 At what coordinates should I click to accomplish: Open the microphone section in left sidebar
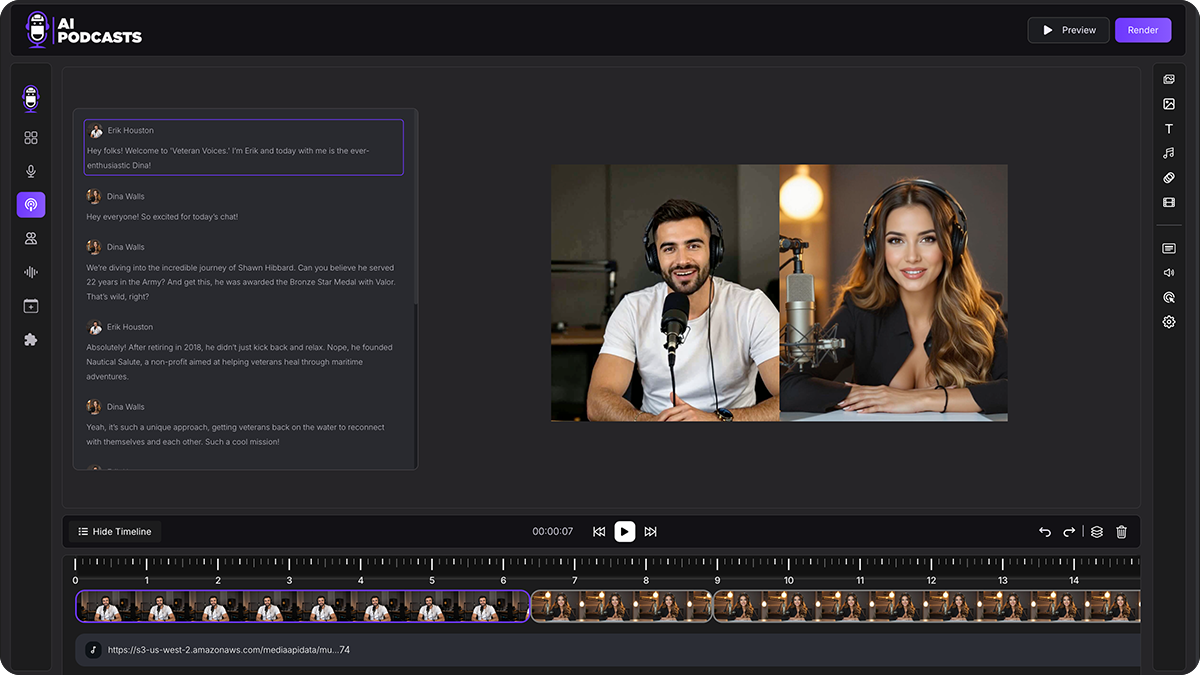point(31,172)
